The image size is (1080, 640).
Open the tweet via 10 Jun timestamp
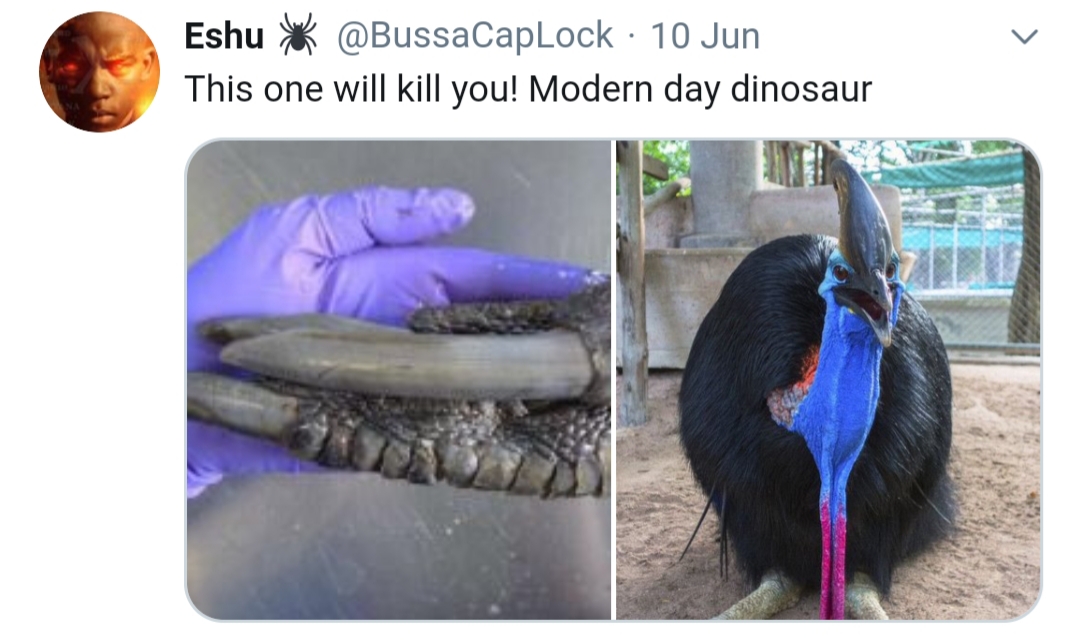tap(705, 36)
